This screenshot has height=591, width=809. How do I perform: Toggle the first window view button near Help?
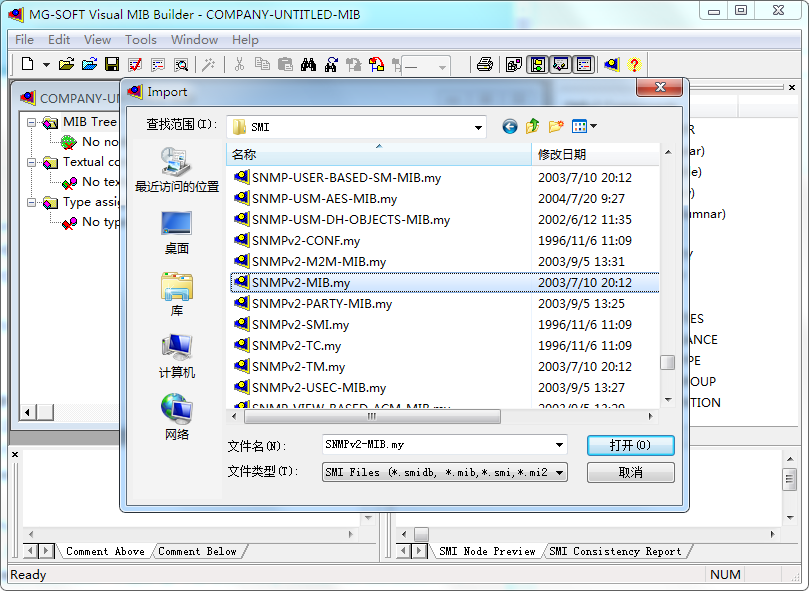click(x=537, y=64)
